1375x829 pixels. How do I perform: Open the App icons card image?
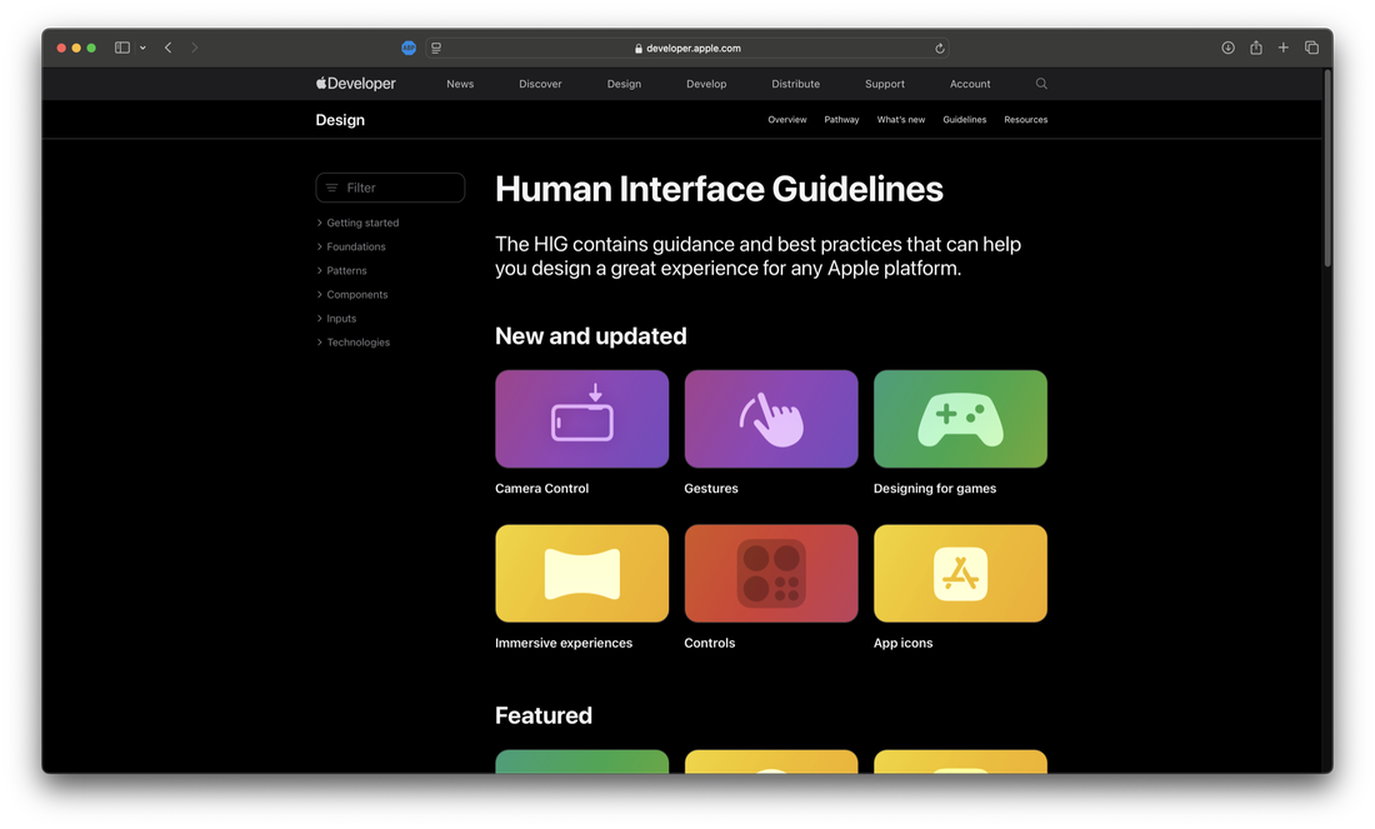click(x=960, y=574)
